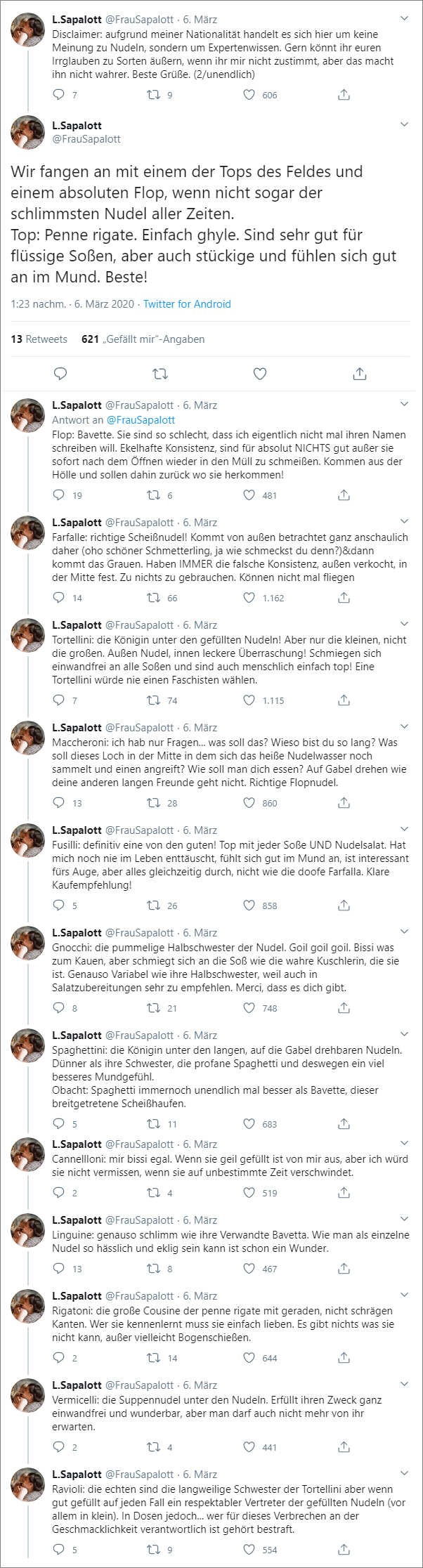Viewport: 423px width, 1568px height.
Task: View the 621 Gefällt mir-Angaben list
Action: point(143,339)
